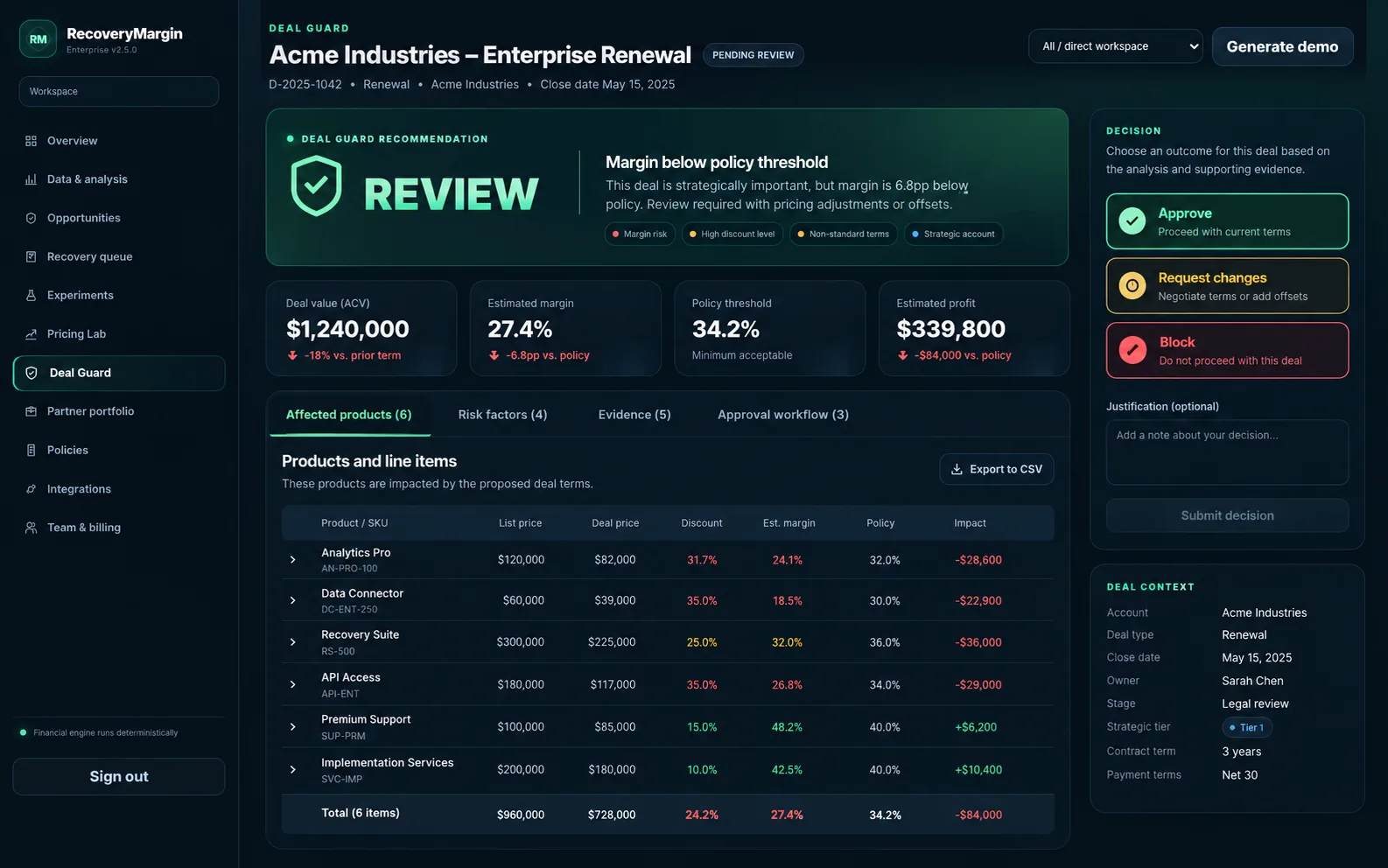Click the Pricing Lab trend icon
This screenshot has height=868, width=1388.
32,334
